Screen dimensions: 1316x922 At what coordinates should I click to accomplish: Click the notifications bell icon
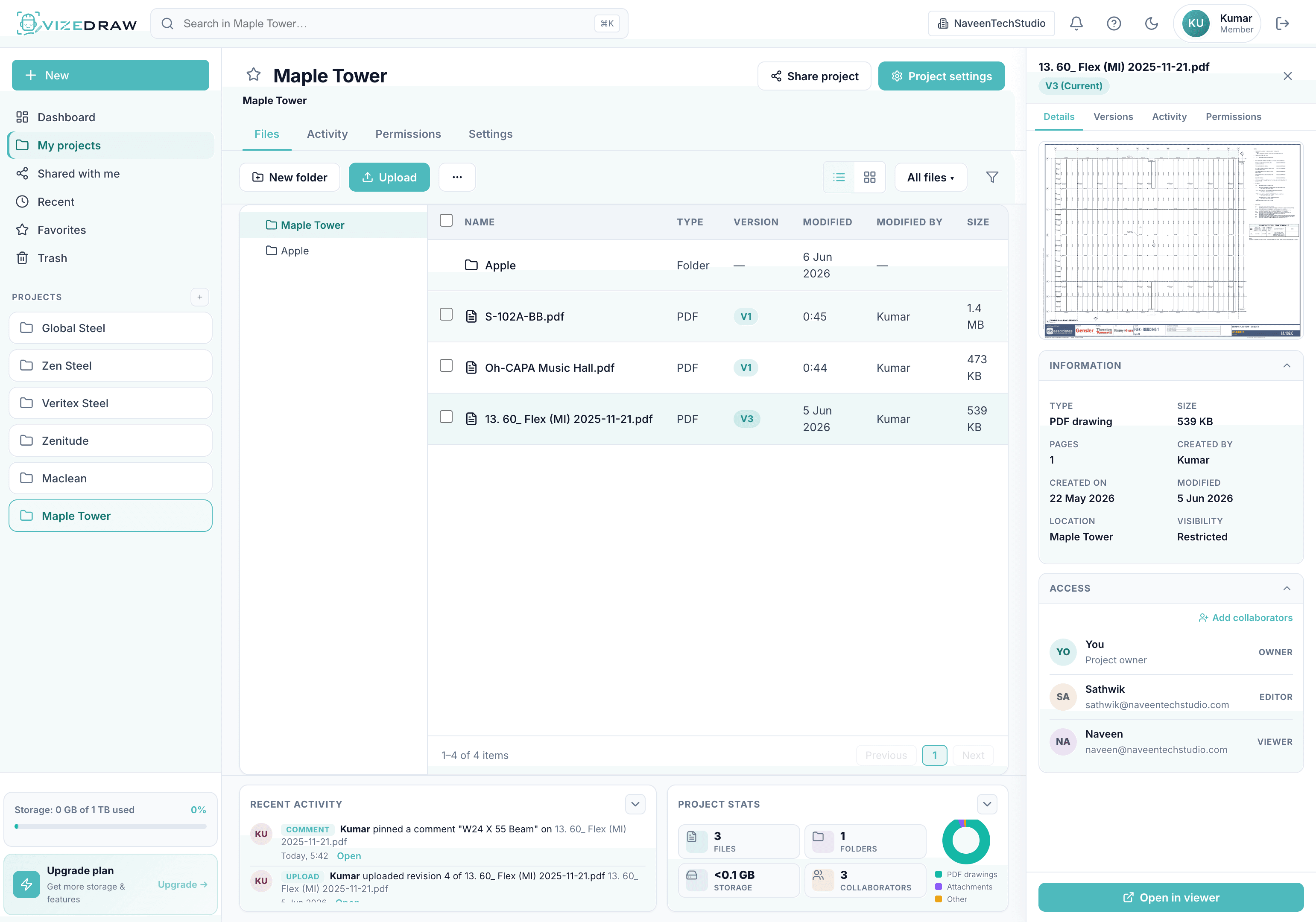pos(1076,23)
